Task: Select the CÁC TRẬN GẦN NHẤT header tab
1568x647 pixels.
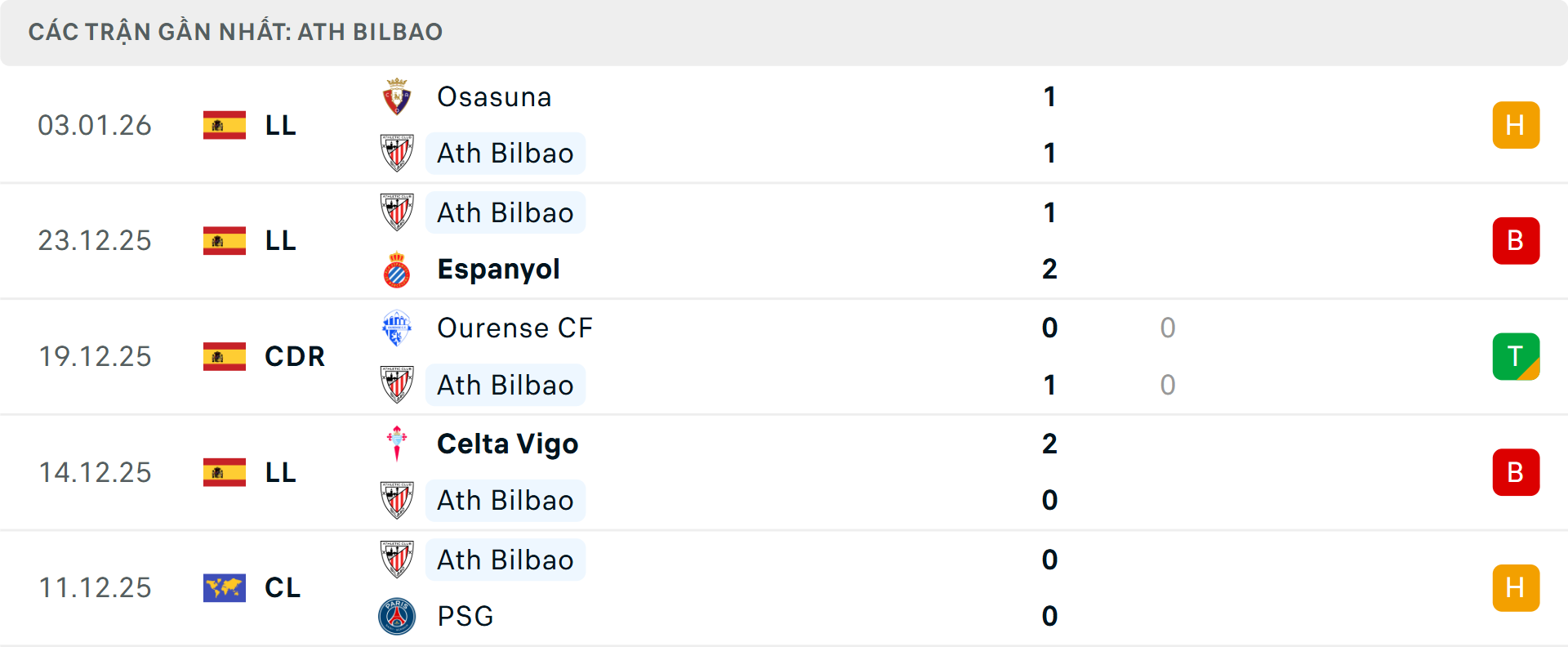Action: click(x=236, y=32)
